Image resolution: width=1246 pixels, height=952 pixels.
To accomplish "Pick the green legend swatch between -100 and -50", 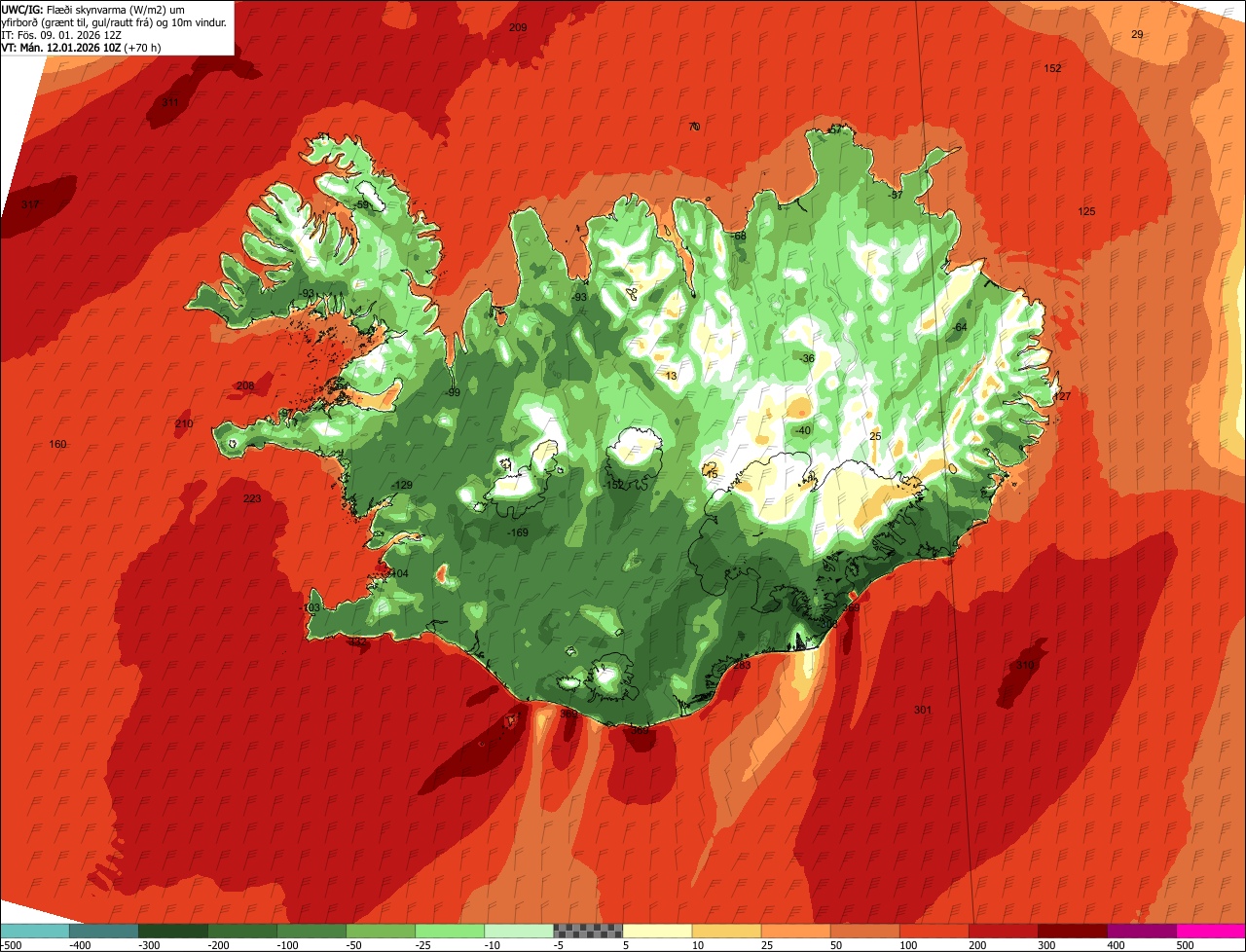I will (311, 930).
